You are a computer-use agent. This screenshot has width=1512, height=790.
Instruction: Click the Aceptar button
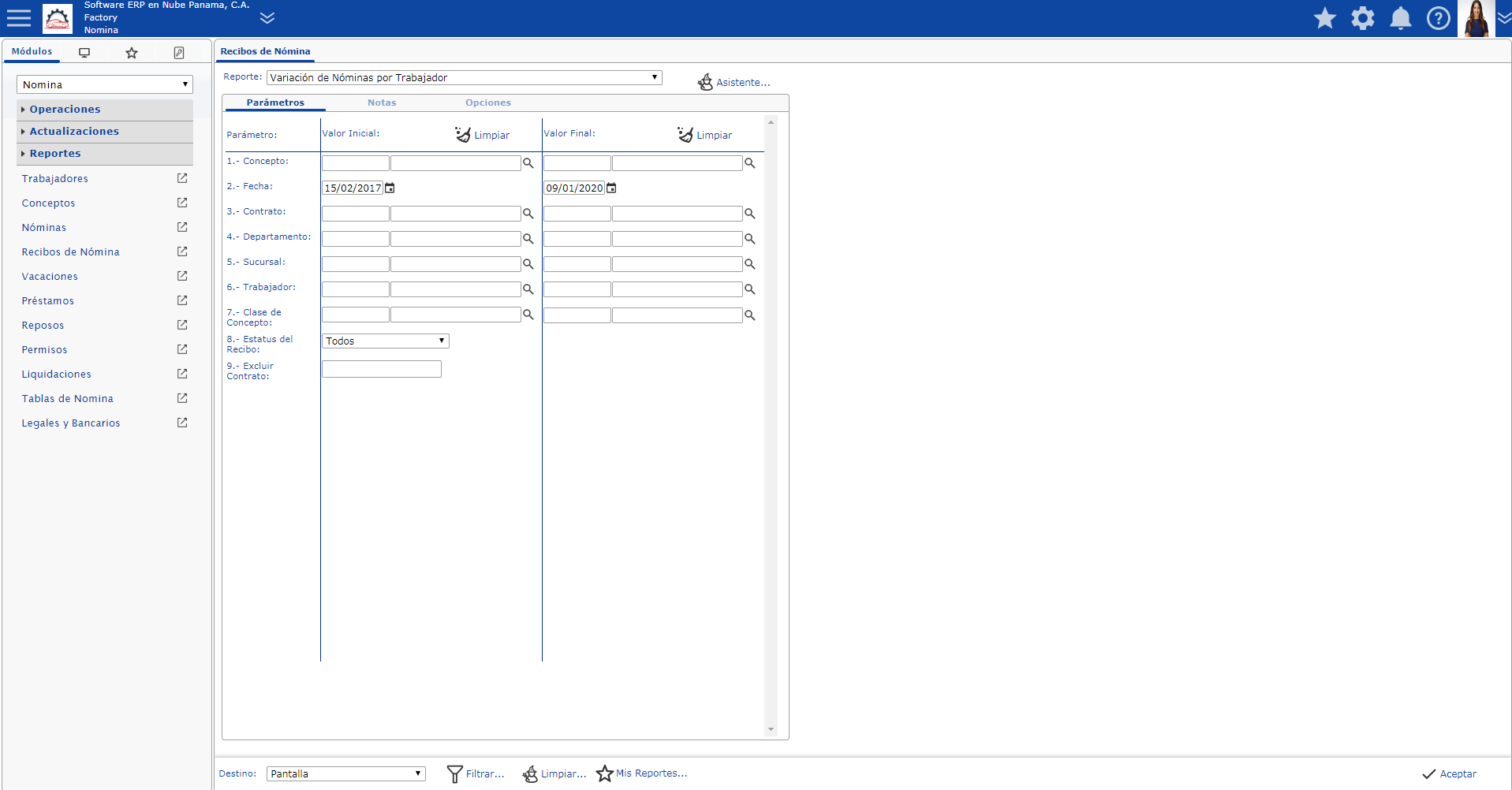(1450, 773)
